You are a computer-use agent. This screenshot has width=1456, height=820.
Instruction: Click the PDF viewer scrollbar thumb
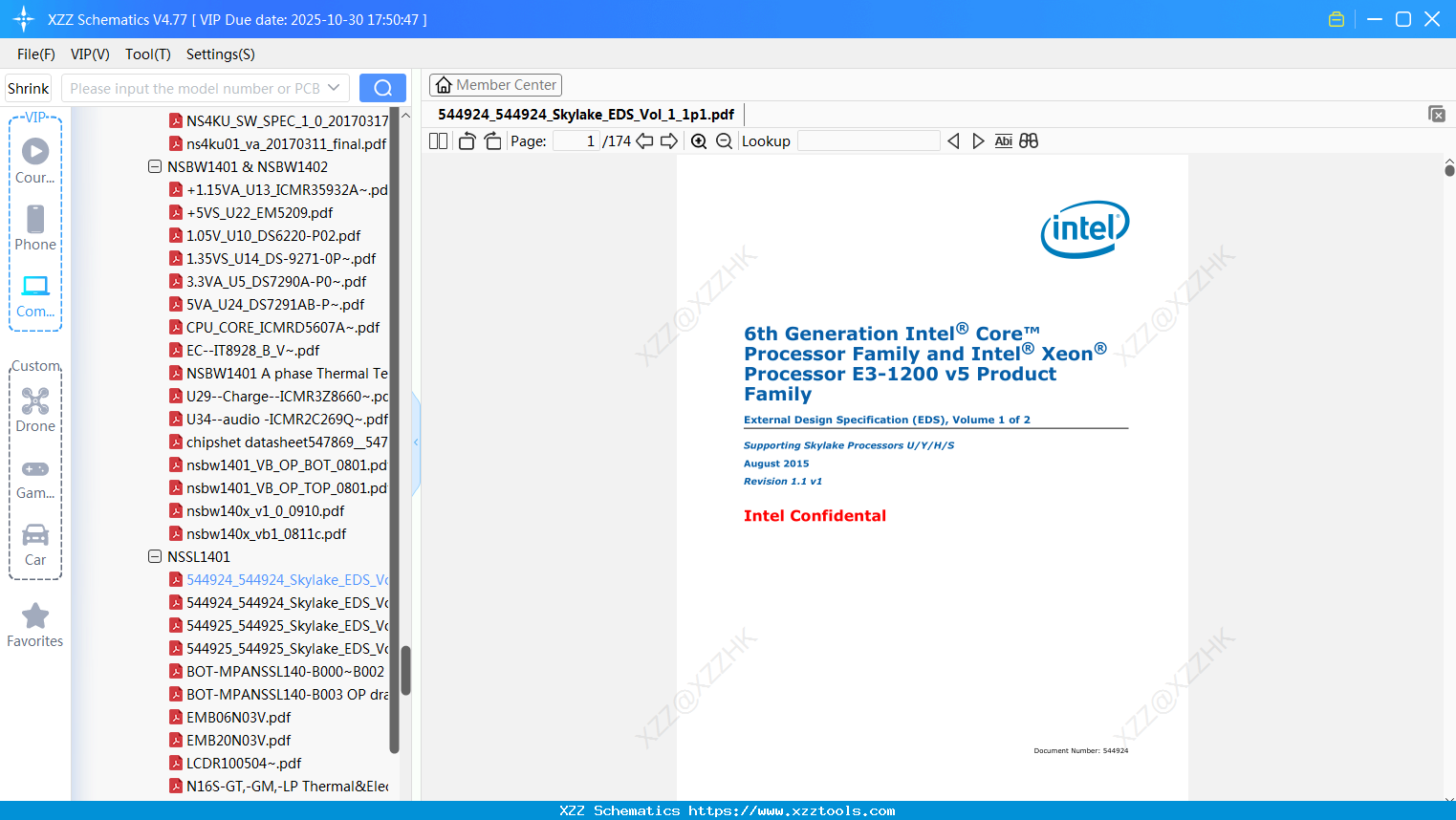1449,170
